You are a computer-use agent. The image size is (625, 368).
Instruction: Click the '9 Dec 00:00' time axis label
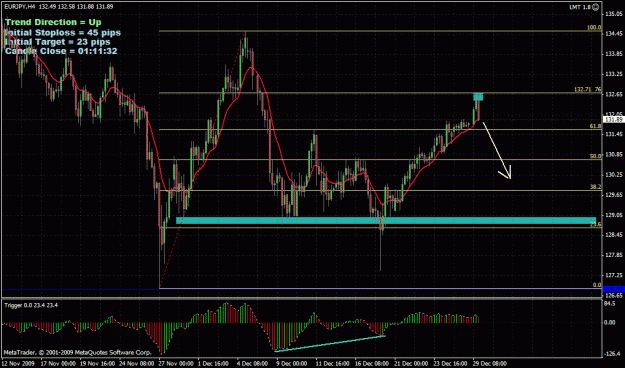pos(291,364)
